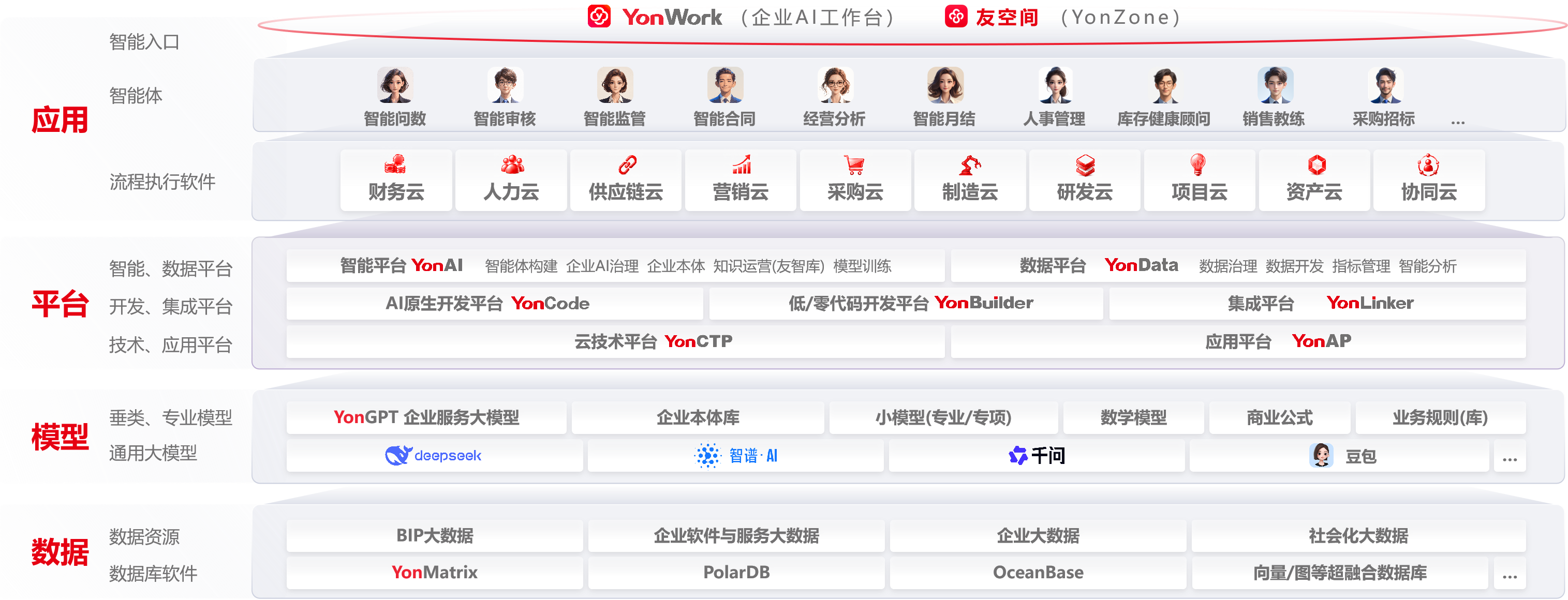Select the 协同云 person circle icon
Image resolution: width=1568 pixels, height=600 pixels.
pos(1428,164)
